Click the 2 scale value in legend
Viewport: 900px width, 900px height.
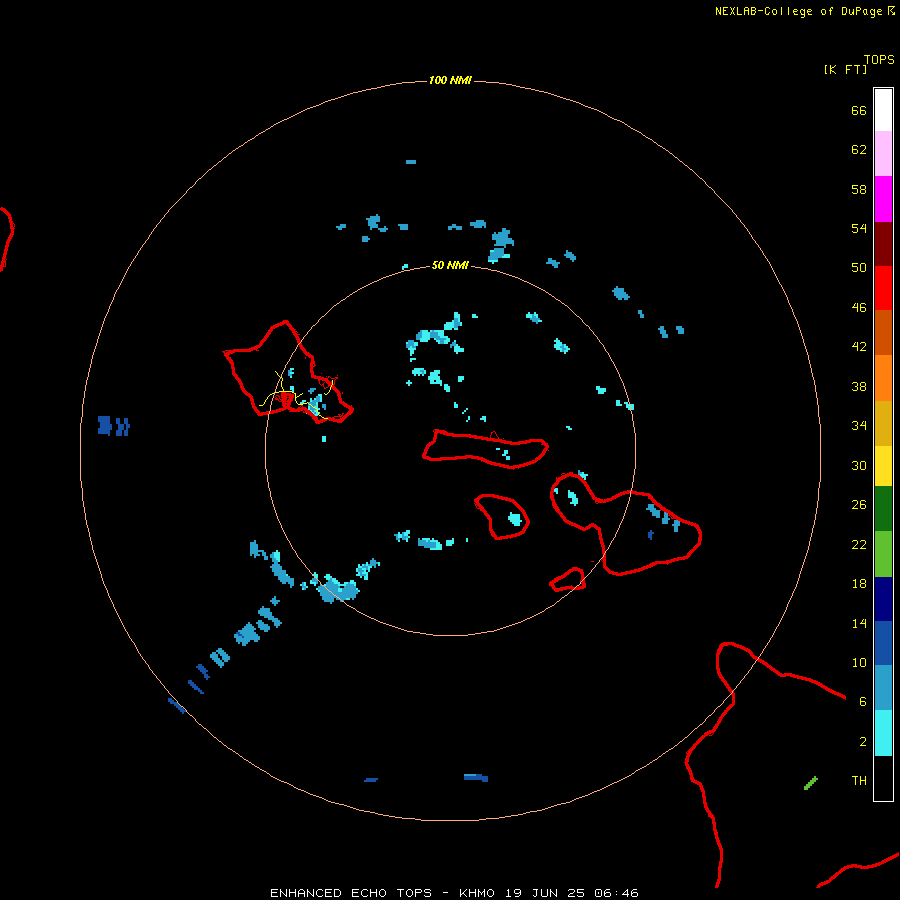pyautogui.click(x=863, y=742)
